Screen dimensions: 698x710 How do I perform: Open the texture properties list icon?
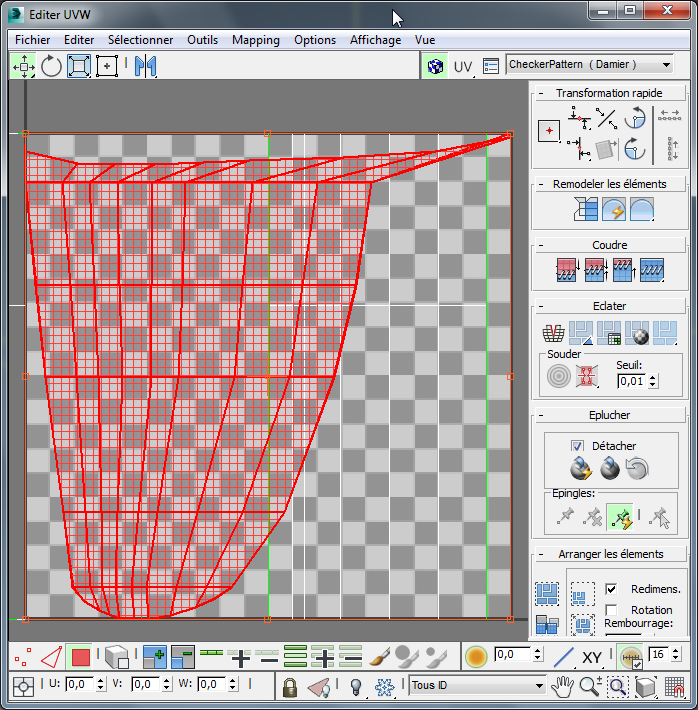pyautogui.click(x=491, y=67)
